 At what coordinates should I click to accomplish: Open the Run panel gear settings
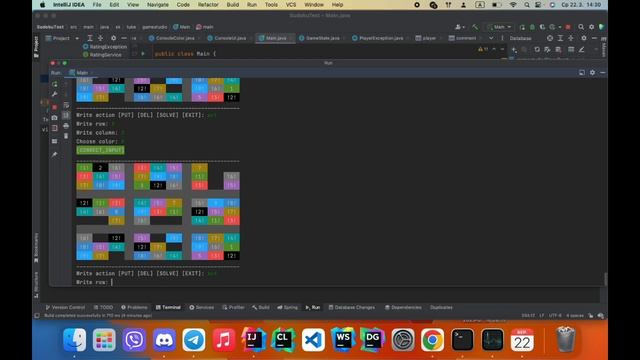coord(592,72)
